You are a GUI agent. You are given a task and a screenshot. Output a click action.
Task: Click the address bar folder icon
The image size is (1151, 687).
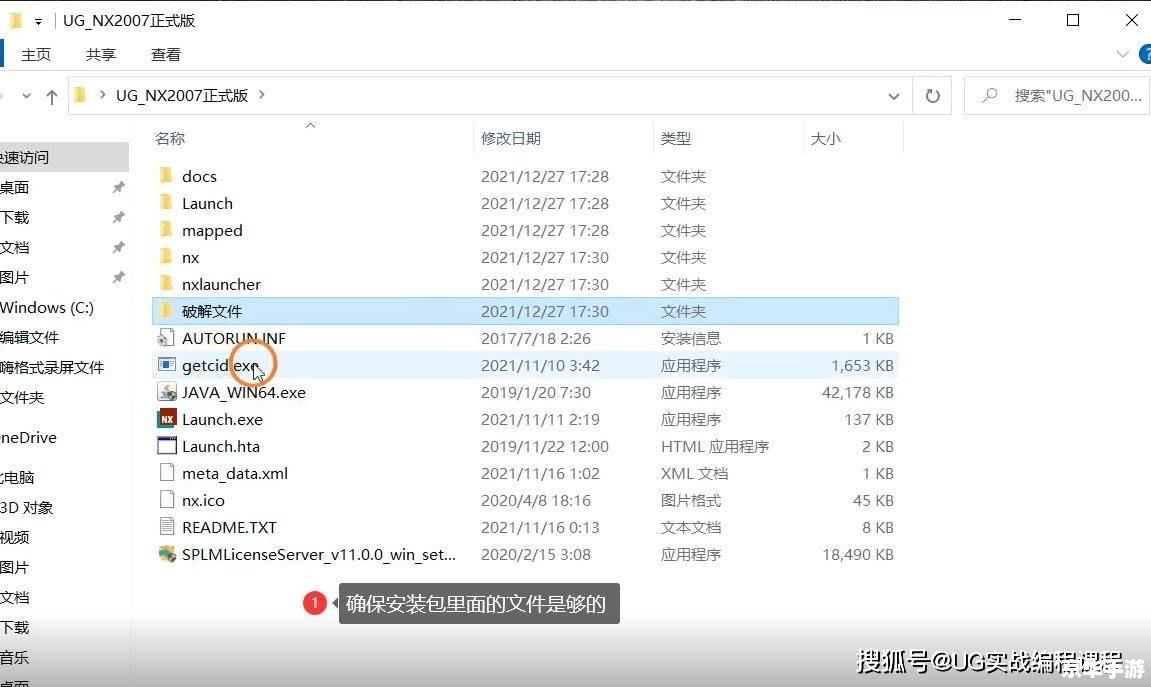point(81,95)
